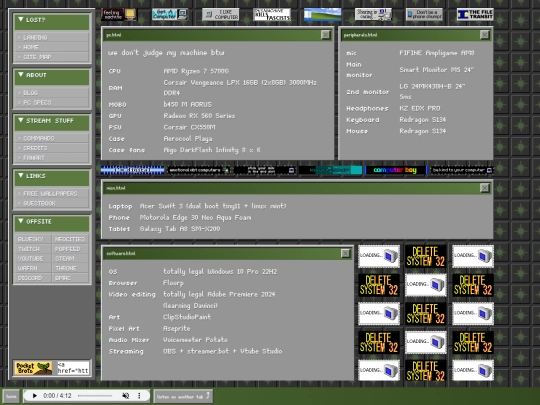Click 'Voicemeeter Potato' audio mixer value

(195, 340)
